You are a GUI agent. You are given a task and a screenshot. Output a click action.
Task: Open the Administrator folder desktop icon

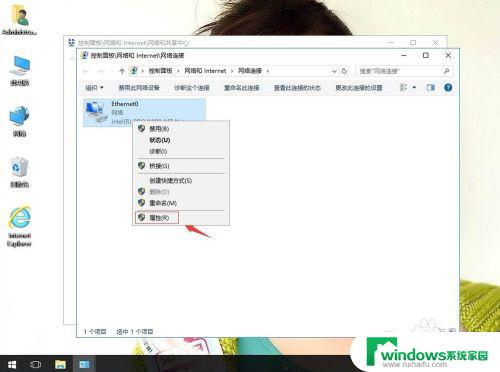tap(20, 20)
